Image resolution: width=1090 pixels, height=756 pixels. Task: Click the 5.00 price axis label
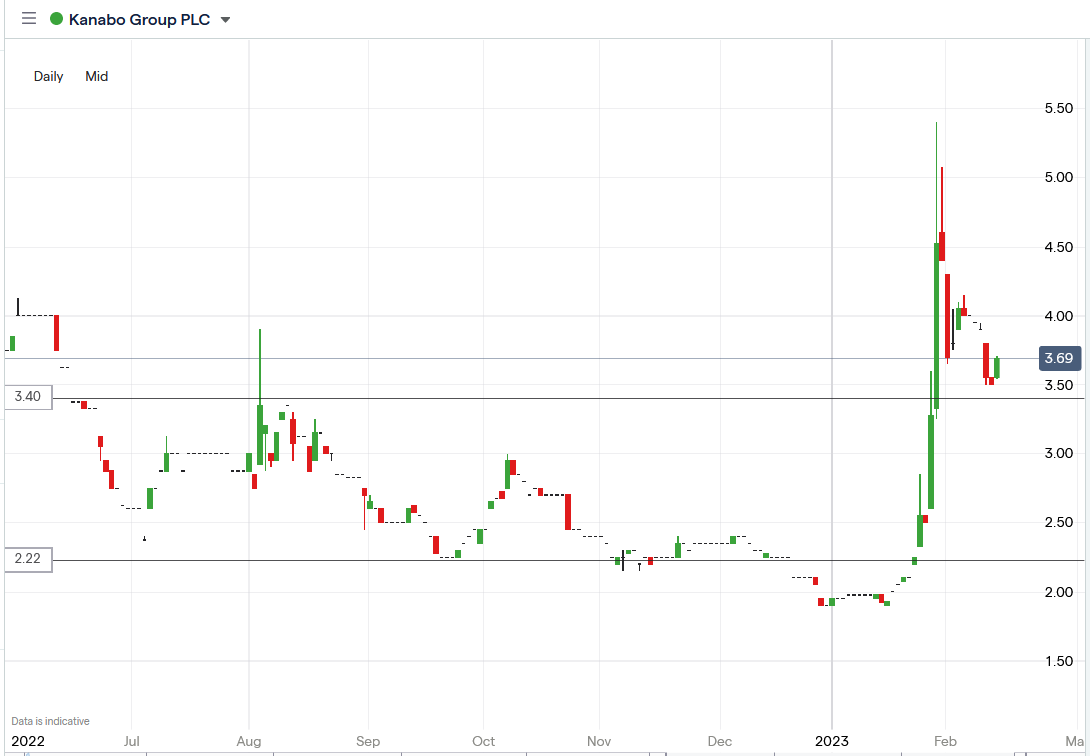(1059, 177)
